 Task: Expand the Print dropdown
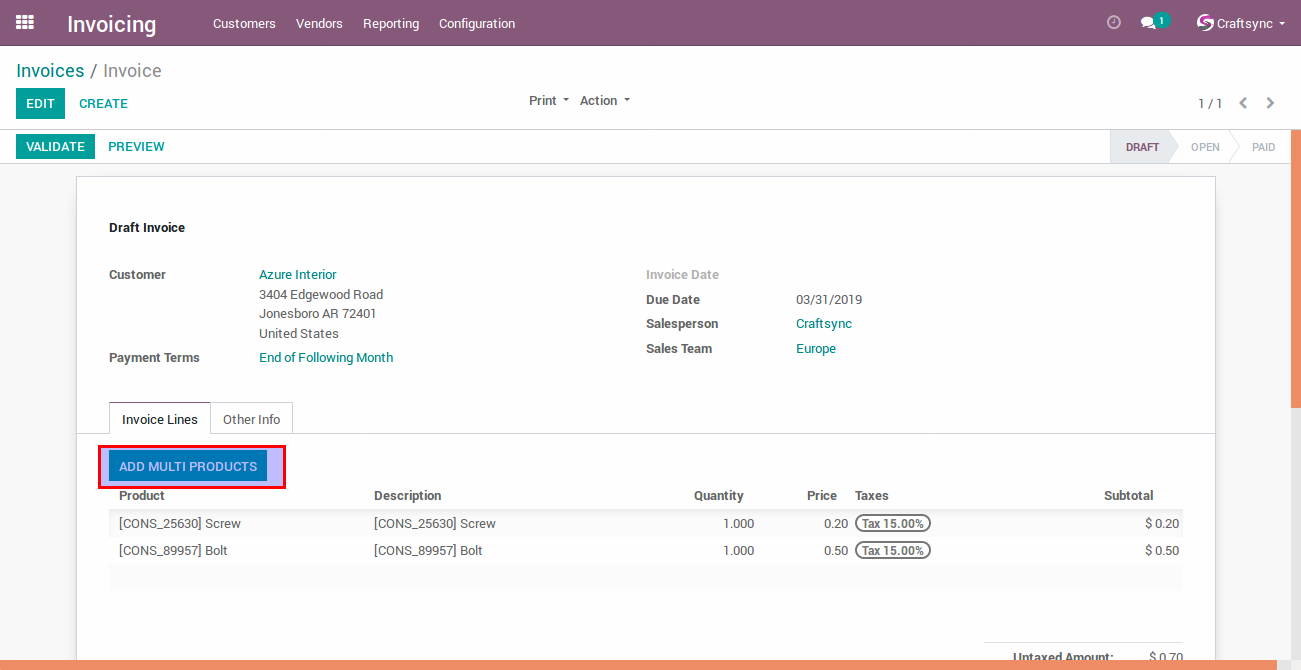pyautogui.click(x=548, y=101)
